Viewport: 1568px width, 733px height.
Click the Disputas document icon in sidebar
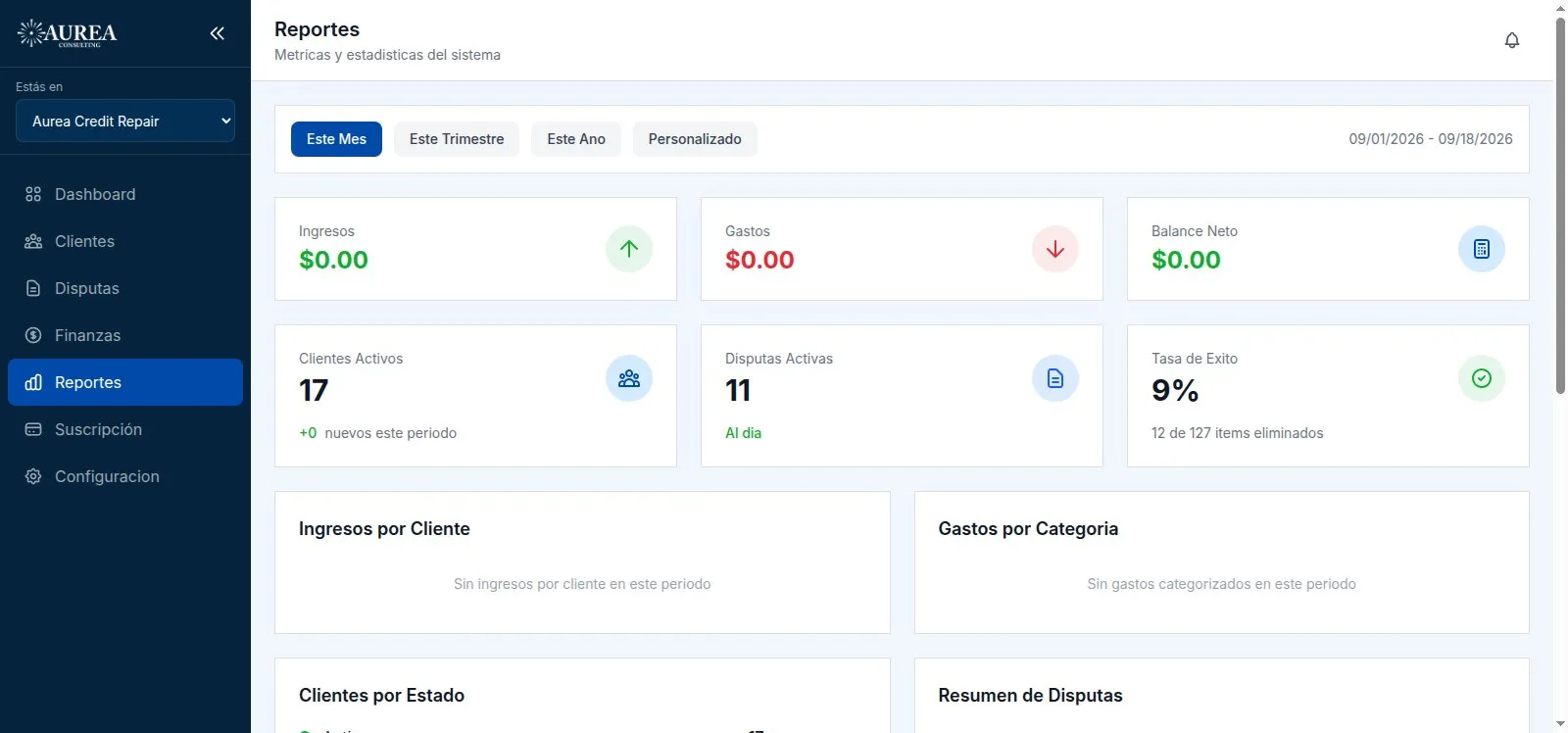(x=33, y=288)
